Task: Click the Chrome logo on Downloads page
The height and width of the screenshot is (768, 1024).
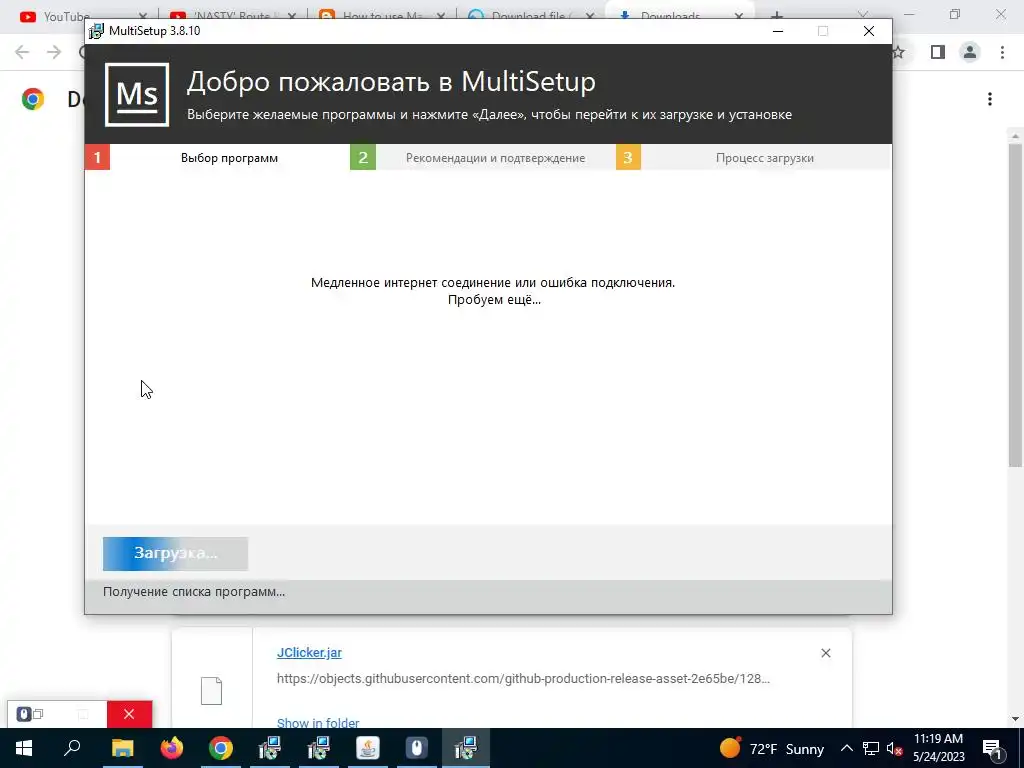Action: (33, 99)
